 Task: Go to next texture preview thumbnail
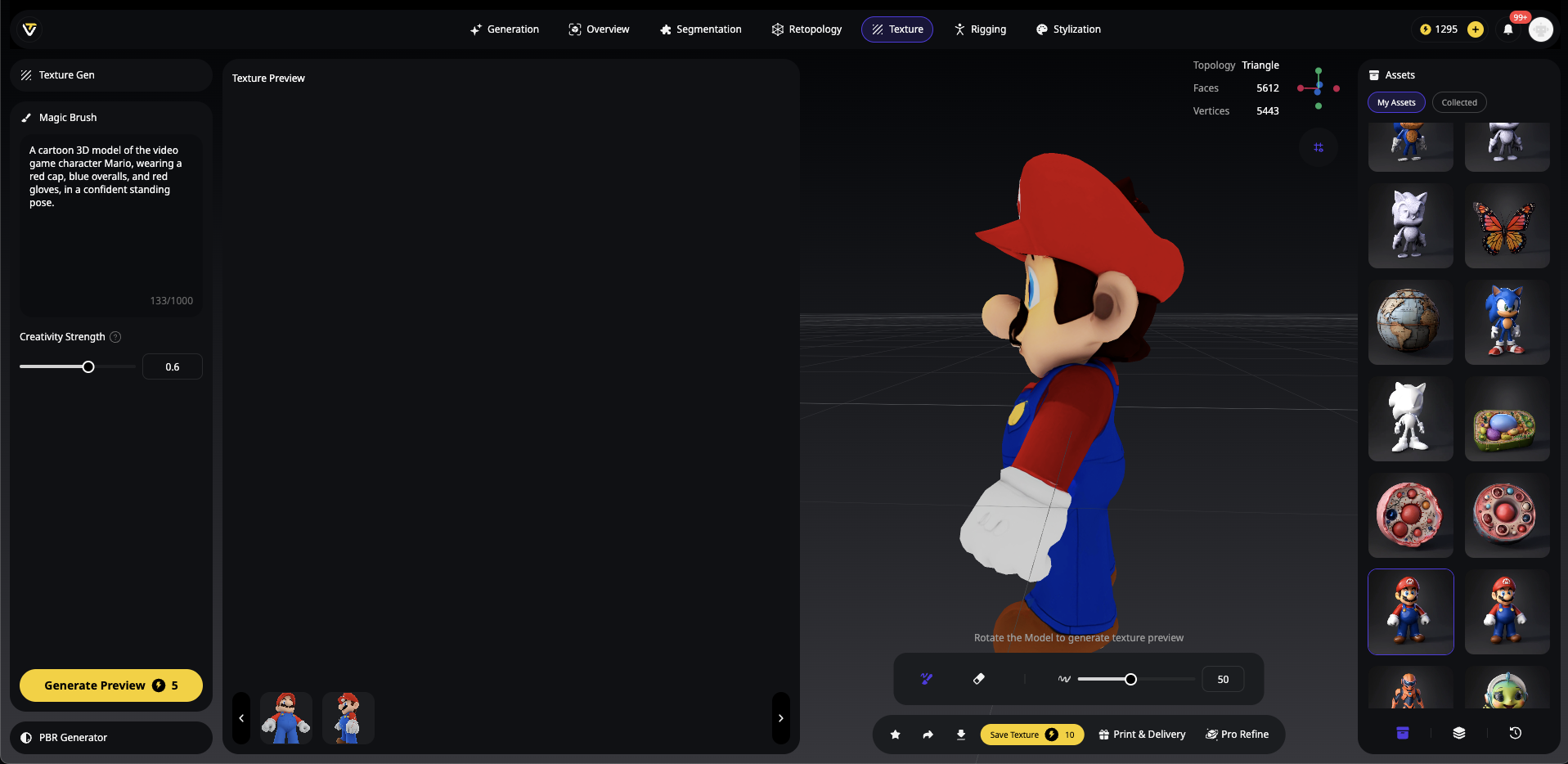tap(781, 718)
